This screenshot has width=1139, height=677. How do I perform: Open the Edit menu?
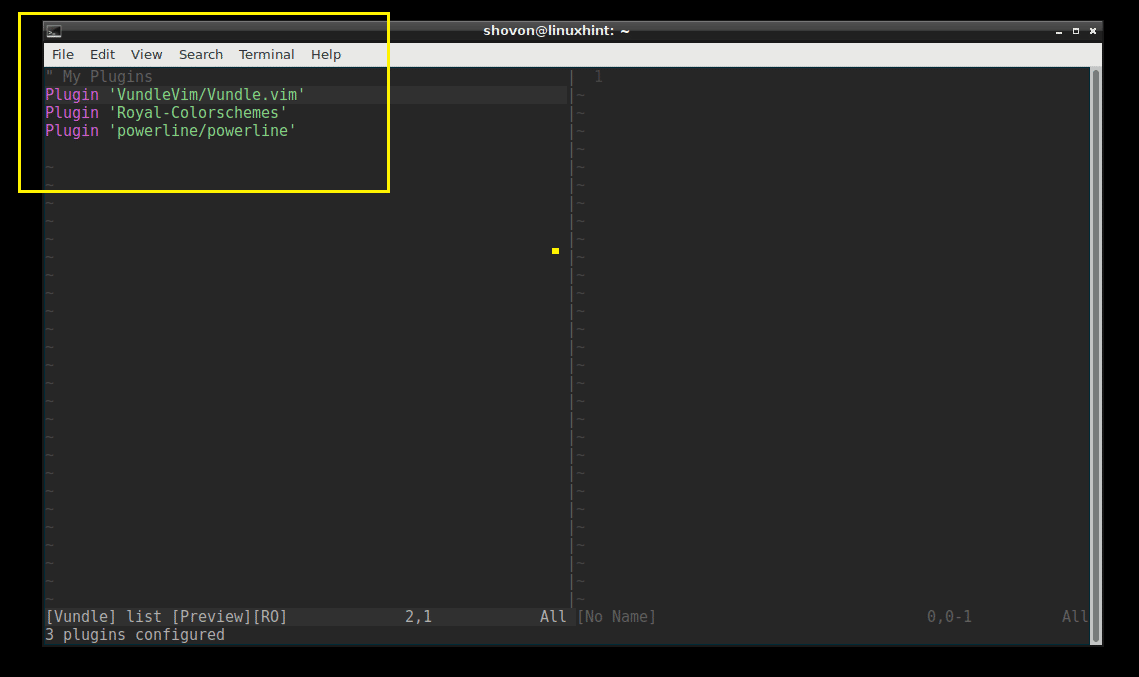[102, 54]
